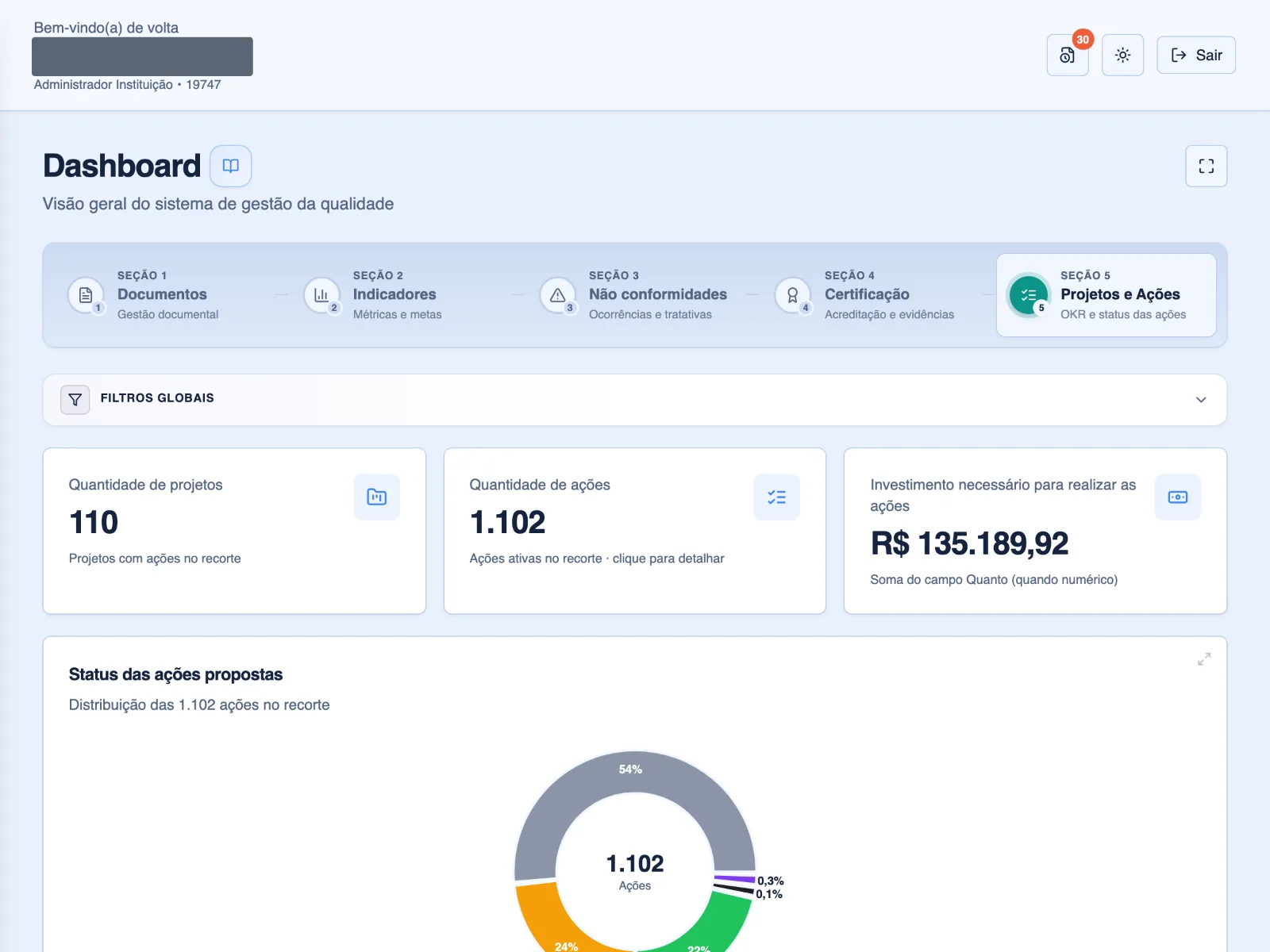Click the Não conformidades warning triangle icon
This screenshot has height=952, width=1270.
557,295
